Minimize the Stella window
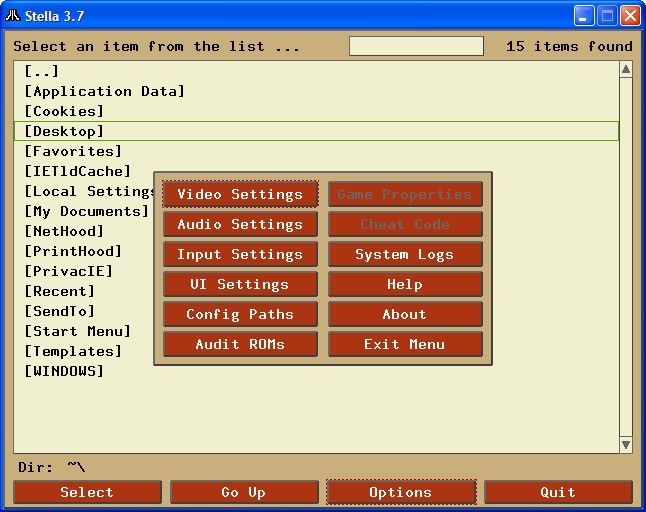 click(584, 16)
